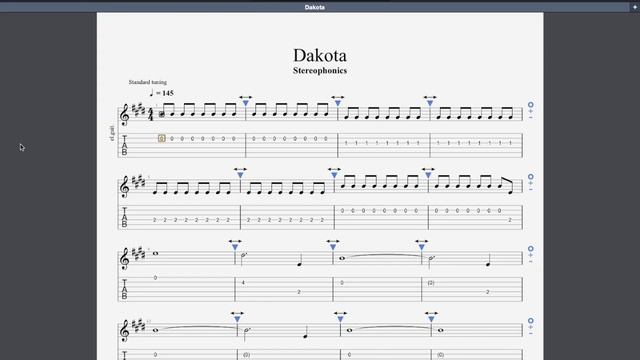Click the blue triangle marker before measure 16

pyautogui.click(x=431, y=319)
